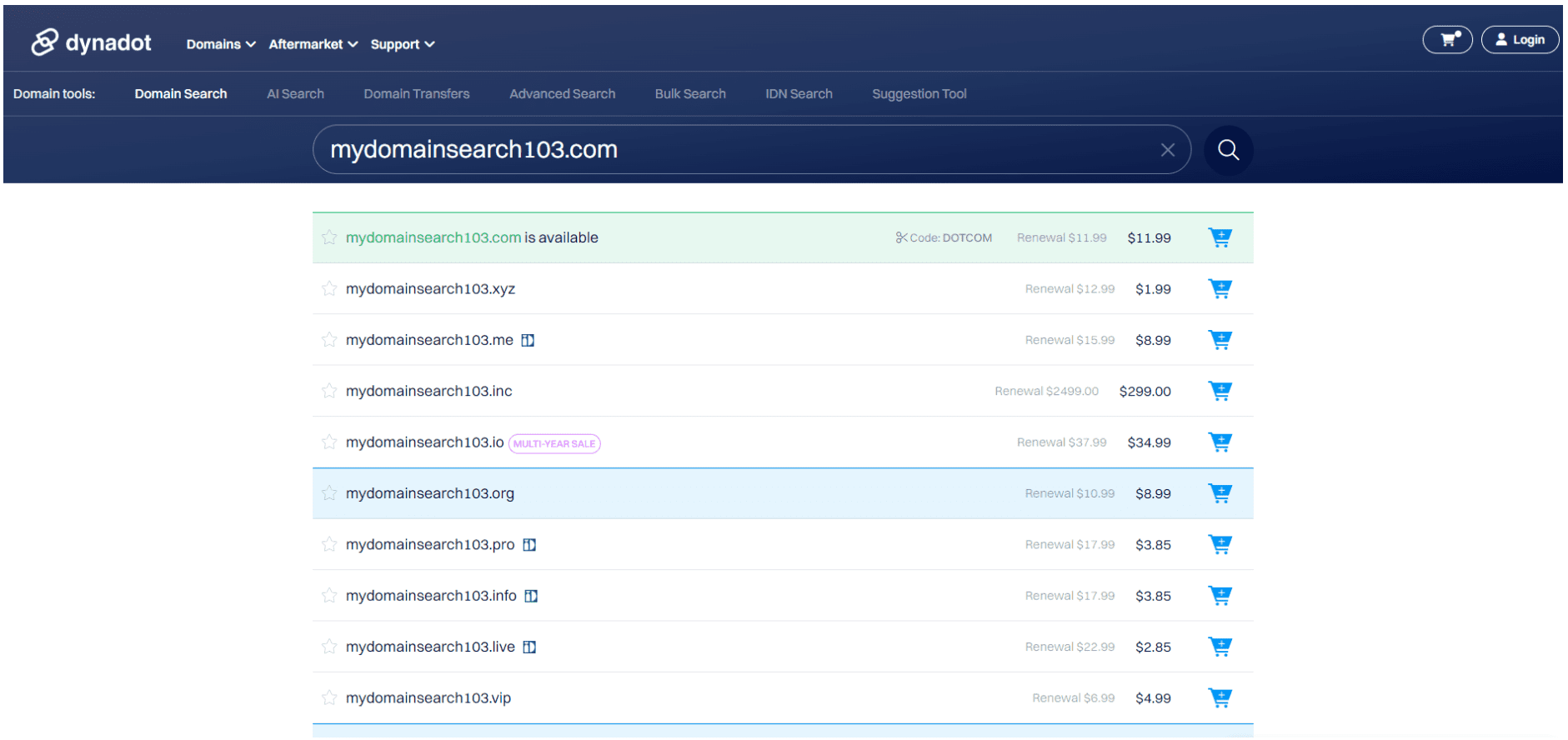
Task: Click the $299.00 price for .inc
Action: coord(1145,391)
